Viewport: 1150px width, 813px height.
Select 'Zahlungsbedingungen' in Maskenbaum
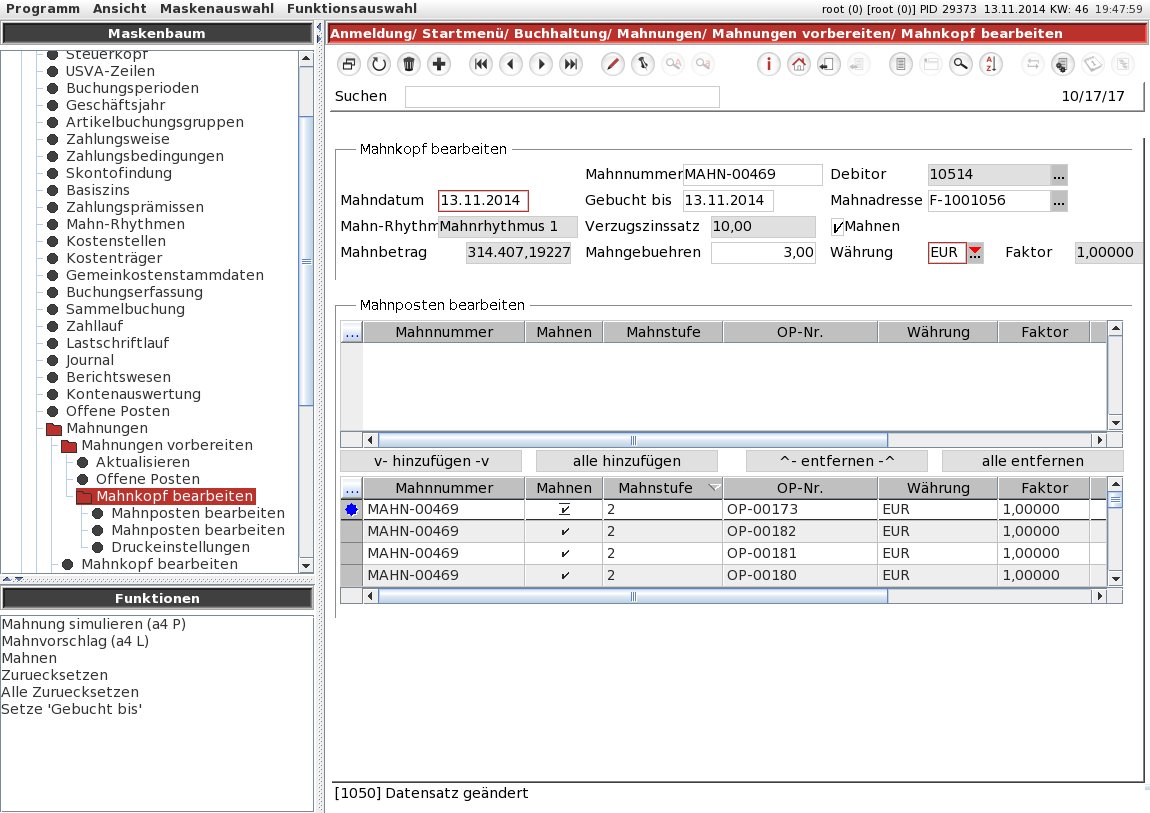click(x=144, y=156)
